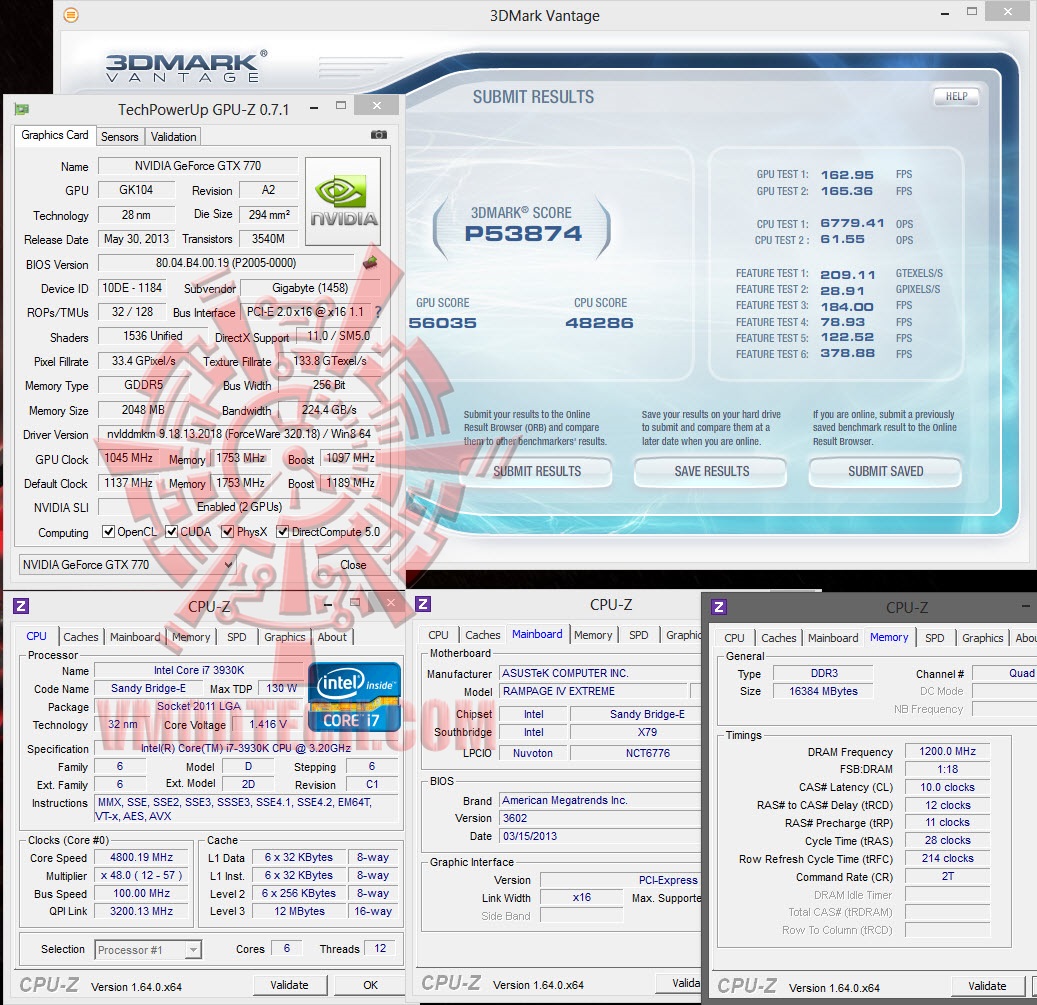The image size is (1037, 1005).
Task: Maximize the GPU-Z window
Action: 341,105
